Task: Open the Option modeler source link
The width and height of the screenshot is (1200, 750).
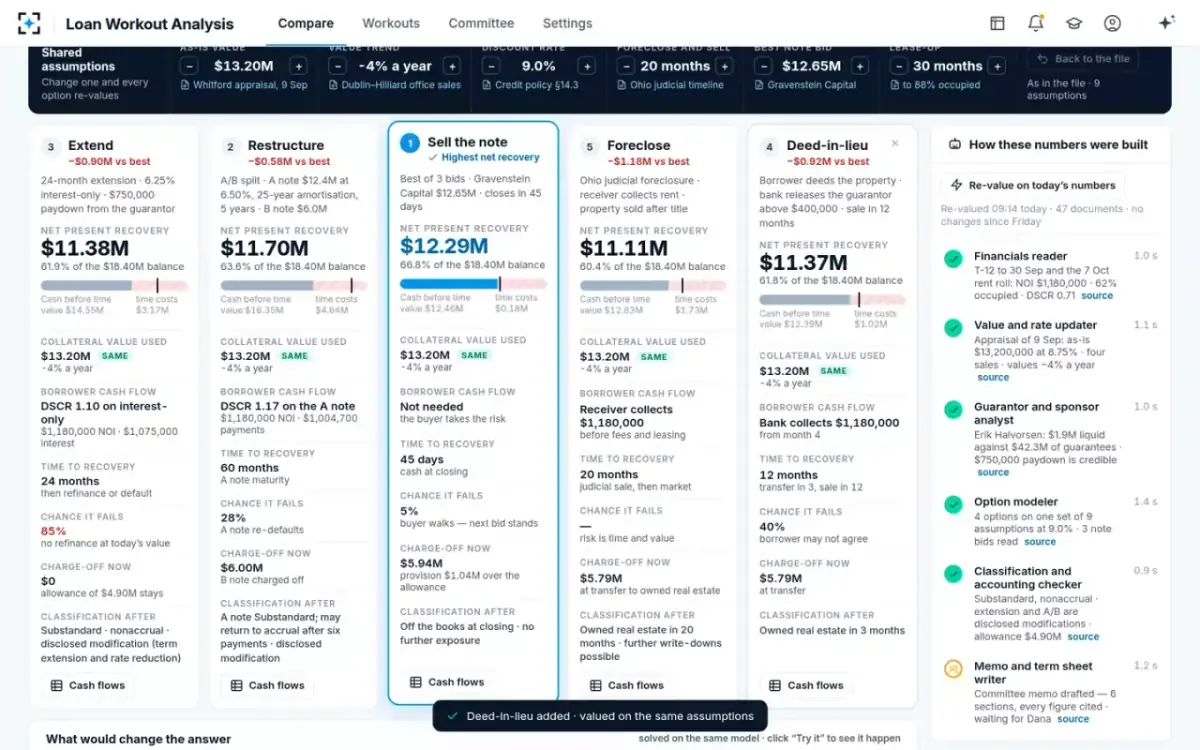Action: point(1040,542)
